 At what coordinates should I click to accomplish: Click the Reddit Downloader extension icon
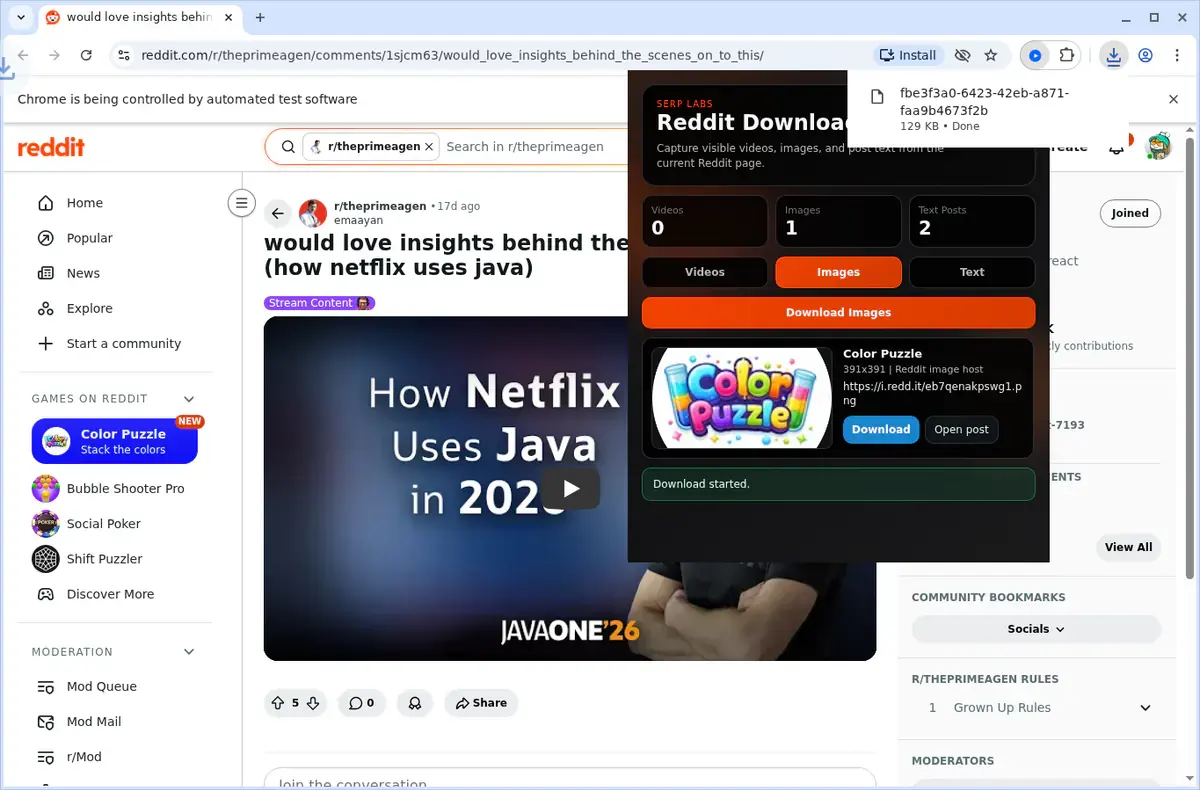click(1035, 56)
